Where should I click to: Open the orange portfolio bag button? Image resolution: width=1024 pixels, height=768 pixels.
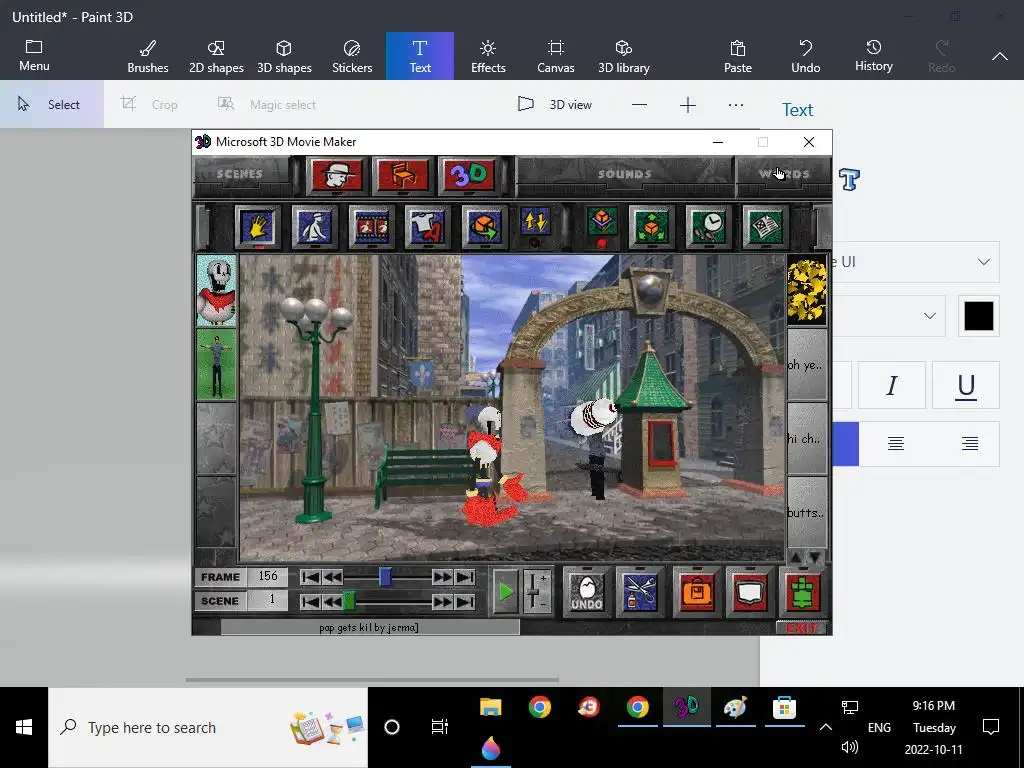pyautogui.click(x=697, y=592)
